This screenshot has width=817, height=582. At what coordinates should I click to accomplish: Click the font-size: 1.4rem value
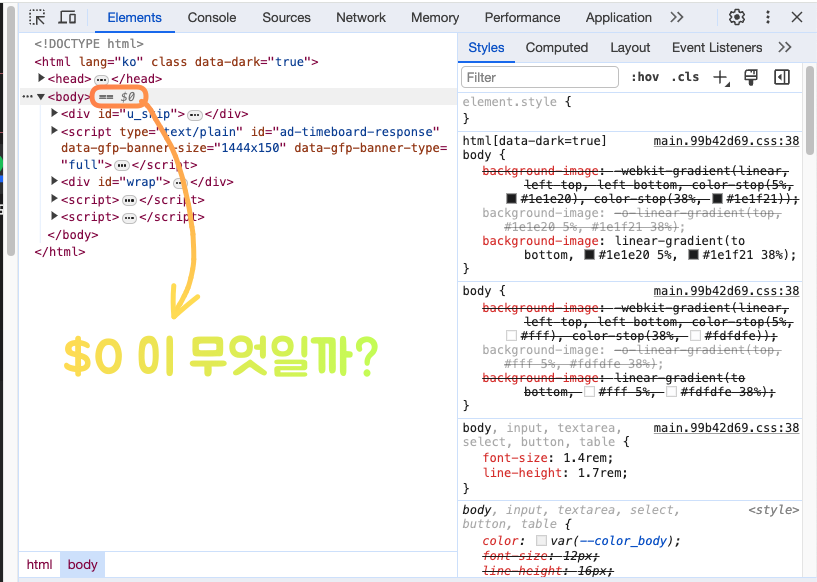click(x=587, y=458)
